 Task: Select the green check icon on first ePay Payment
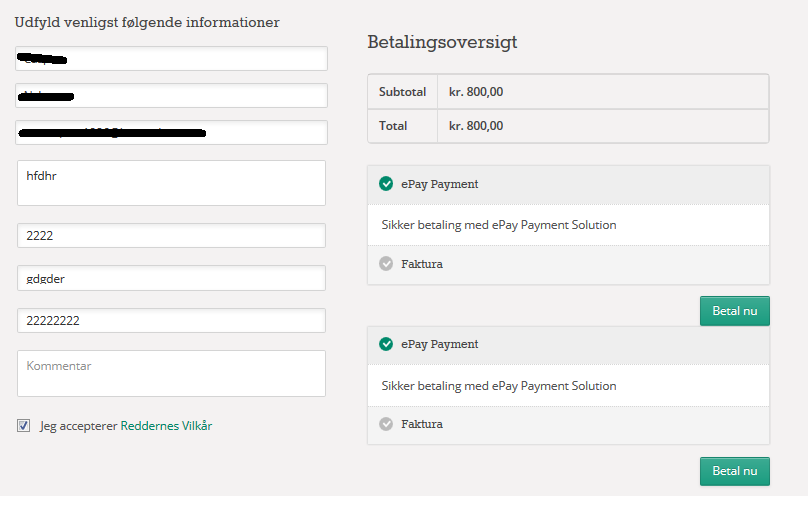(x=386, y=184)
